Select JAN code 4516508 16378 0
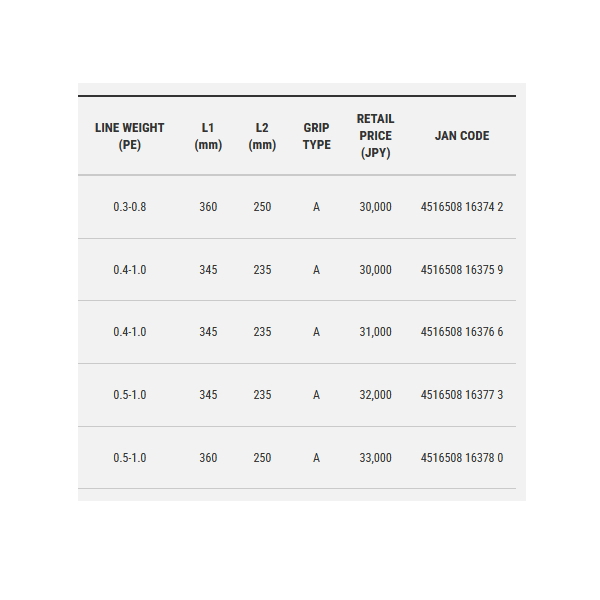Viewport: 600px width, 600px height. (x=462, y=458)
